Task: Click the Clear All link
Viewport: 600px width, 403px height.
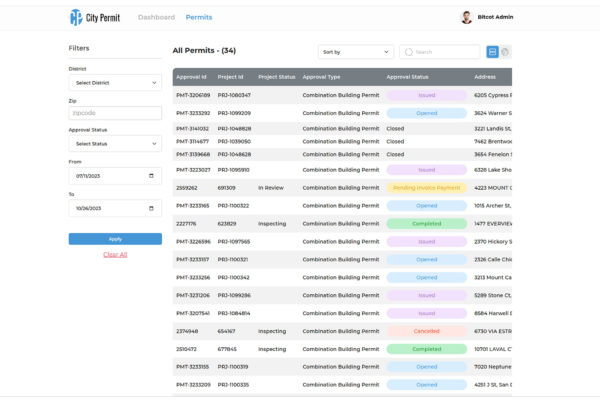Action: pos(115,255)
